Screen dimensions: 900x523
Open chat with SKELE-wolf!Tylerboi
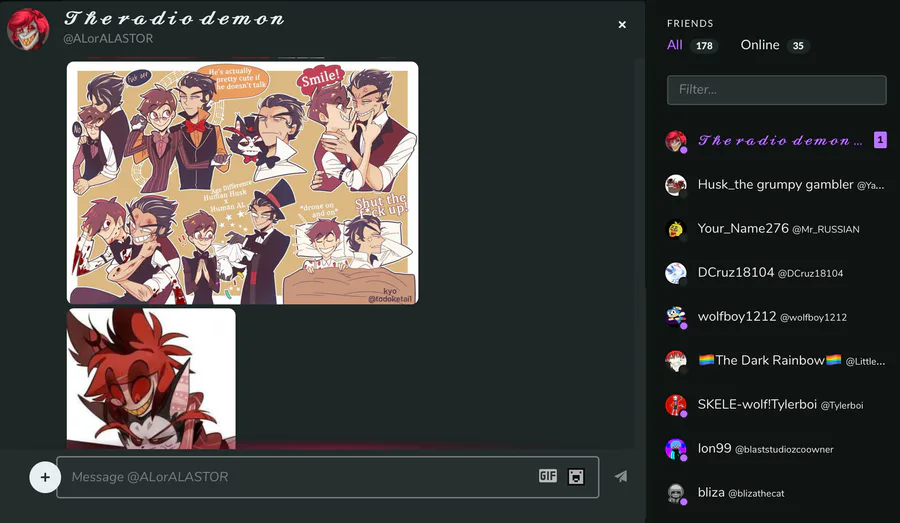(775, 405)
